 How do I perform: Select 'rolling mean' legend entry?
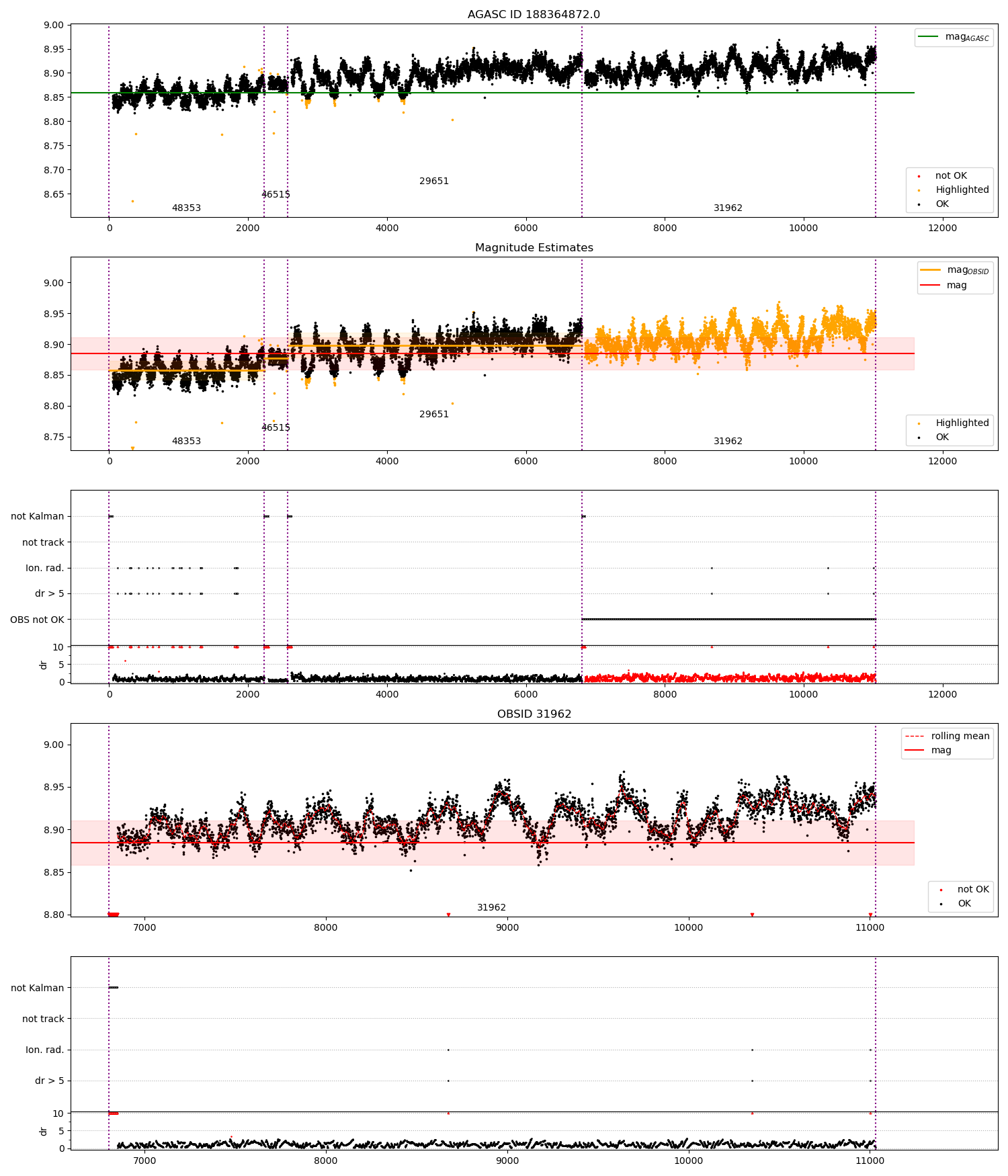(947, 736)
